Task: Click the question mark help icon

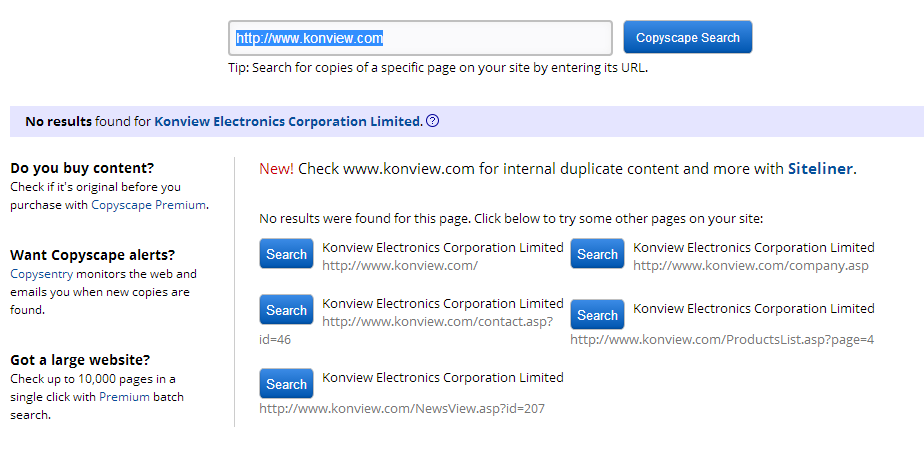Action: (433, 121)
